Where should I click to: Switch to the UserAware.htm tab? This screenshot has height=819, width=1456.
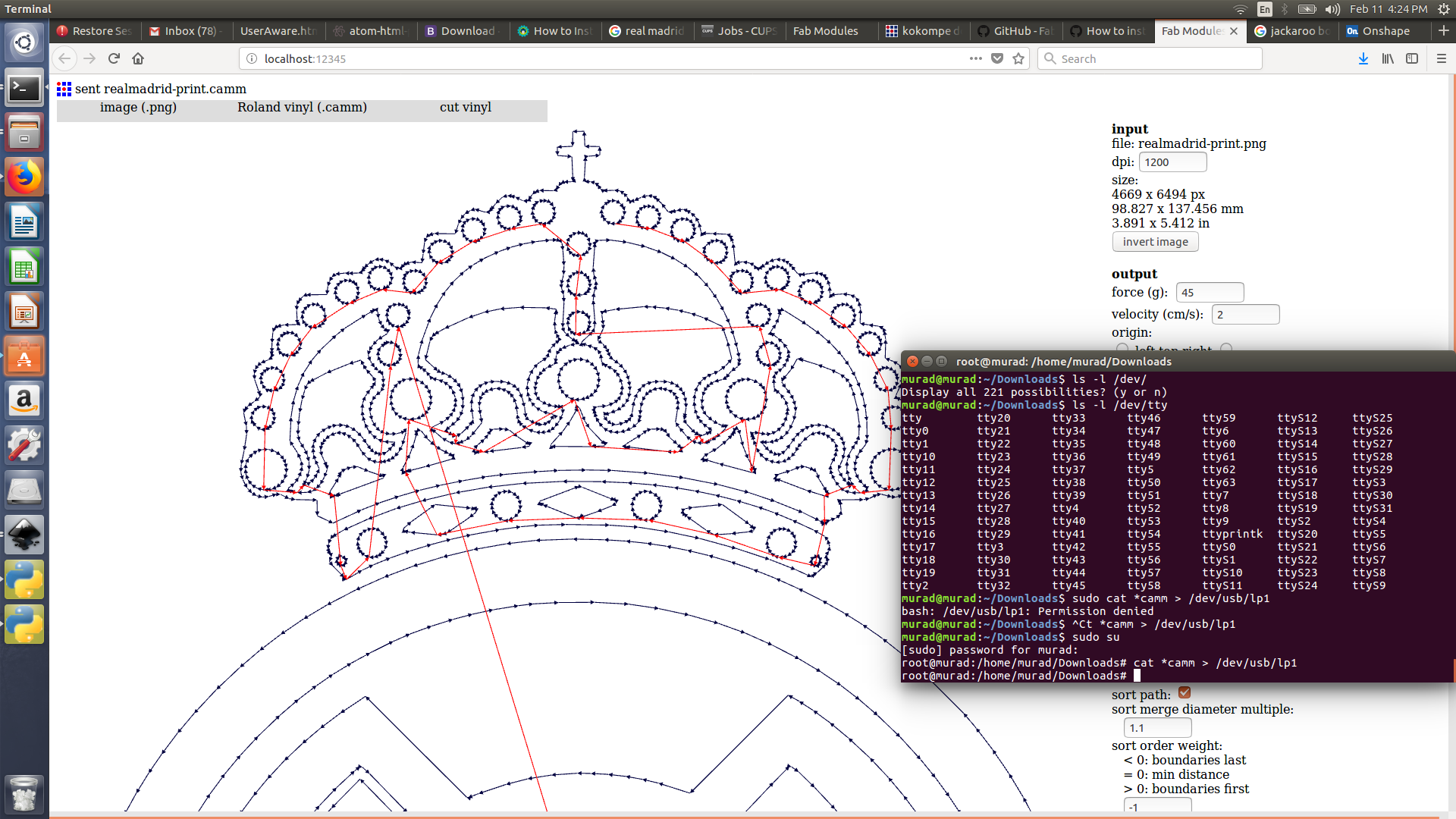coord(278,31)
